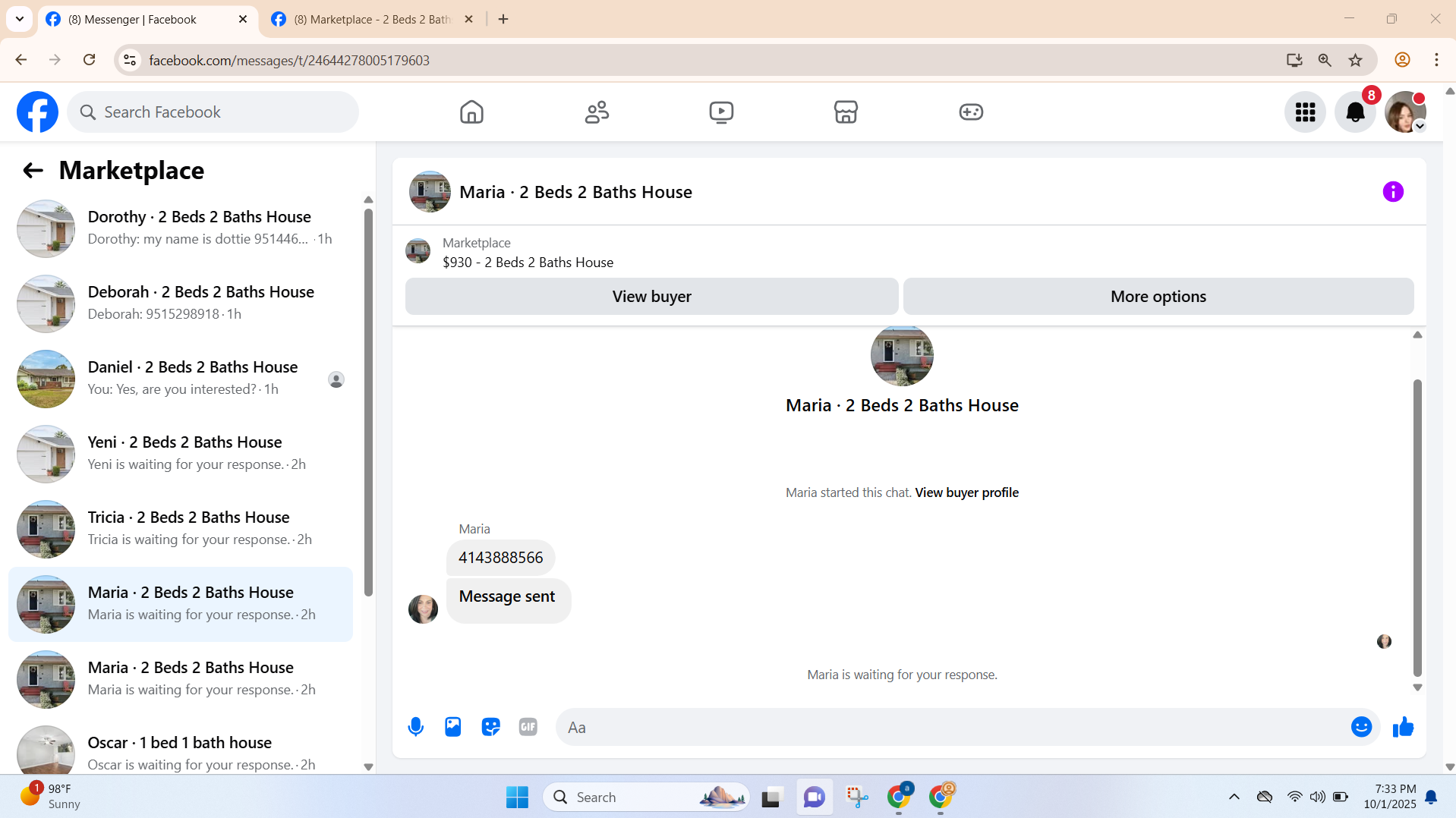The width and height of the screenshot is (1456, 818).
Task: Open the account profile picture menu
Action: click(1405, 112)
